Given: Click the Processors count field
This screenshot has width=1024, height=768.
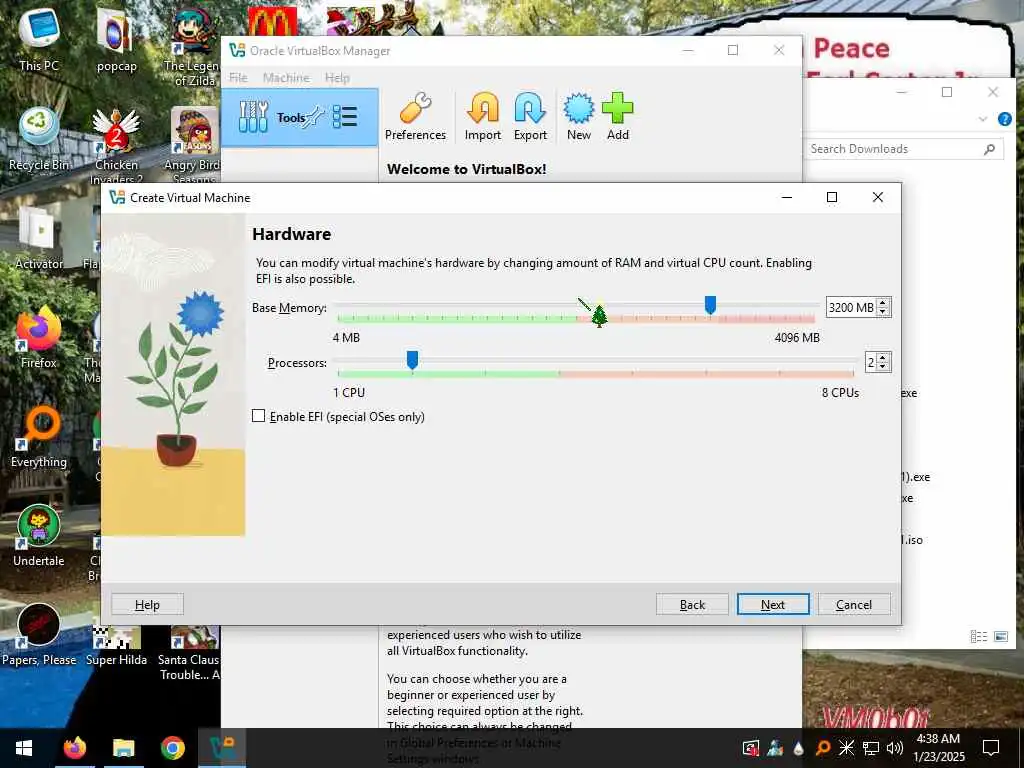Looking at the screenshot, I should (x=871, y=362).
